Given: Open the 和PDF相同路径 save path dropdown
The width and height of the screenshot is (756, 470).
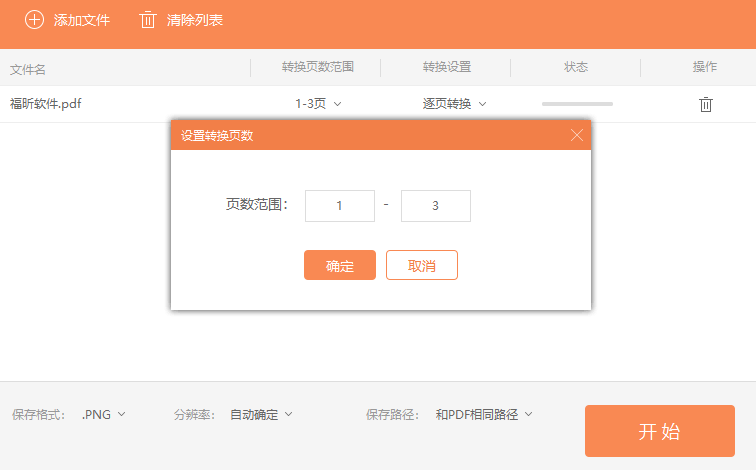Looking at the screenshot, I should [484, 415].
